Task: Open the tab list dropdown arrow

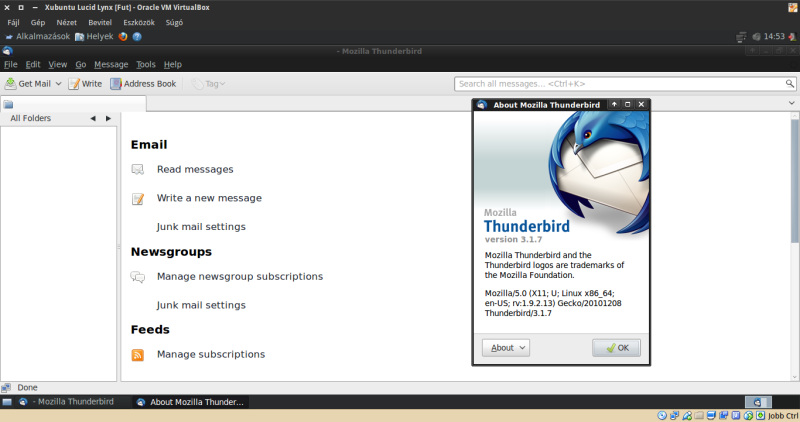Action: 791,103
